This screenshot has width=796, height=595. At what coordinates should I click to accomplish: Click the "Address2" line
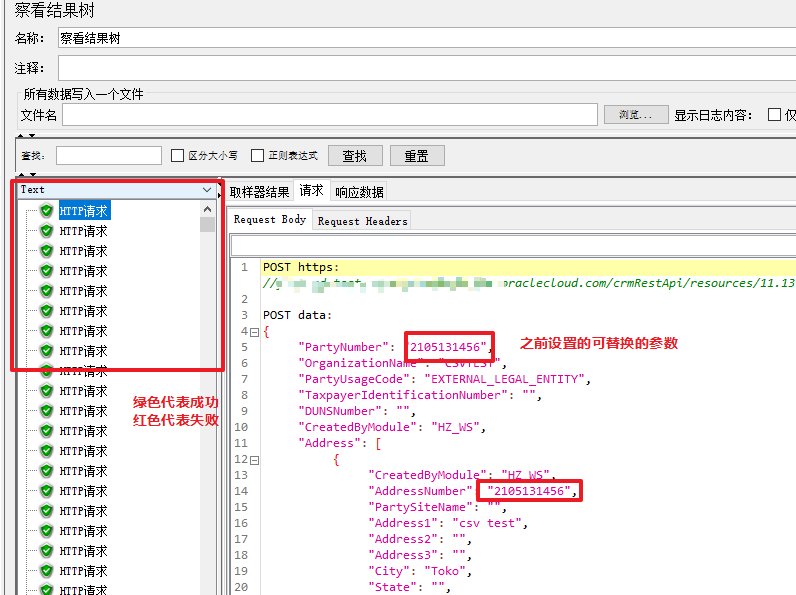(x=420, y=539)
